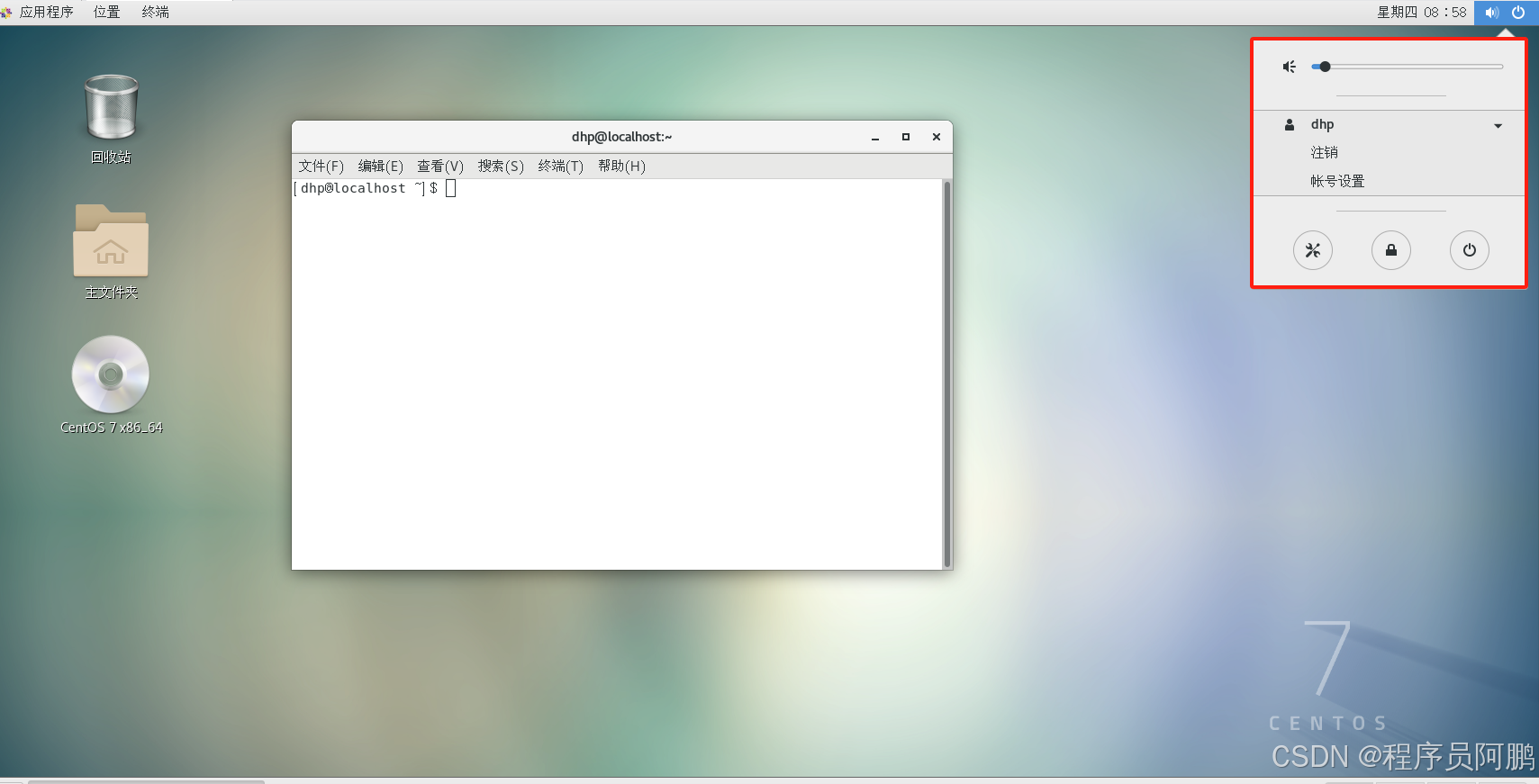Open system settings via the wrench button
The width and height of the screenshot is (1539, 784).
[1313, 250]
